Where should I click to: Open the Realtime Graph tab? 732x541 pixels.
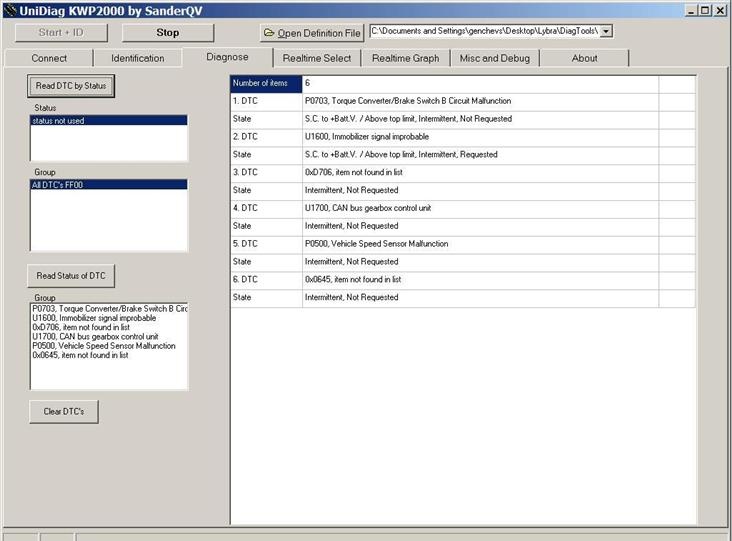(x=405, y=58)
